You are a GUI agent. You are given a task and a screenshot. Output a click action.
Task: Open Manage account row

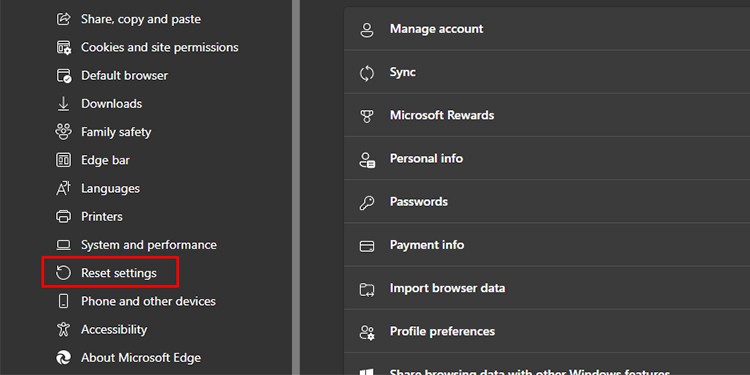(547, 29)
